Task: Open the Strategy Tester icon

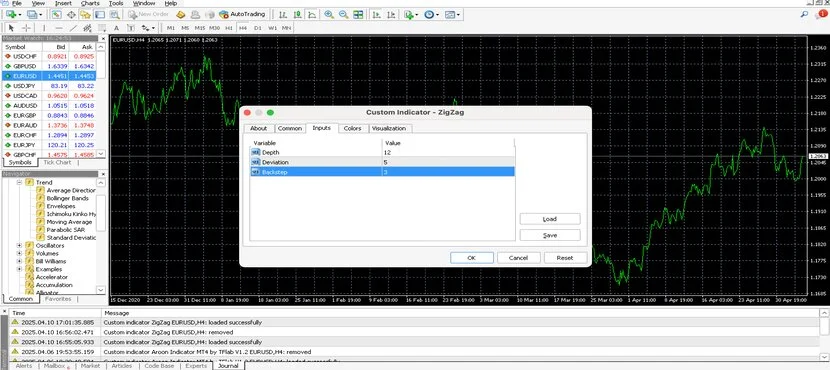Action: click(114, 14)
